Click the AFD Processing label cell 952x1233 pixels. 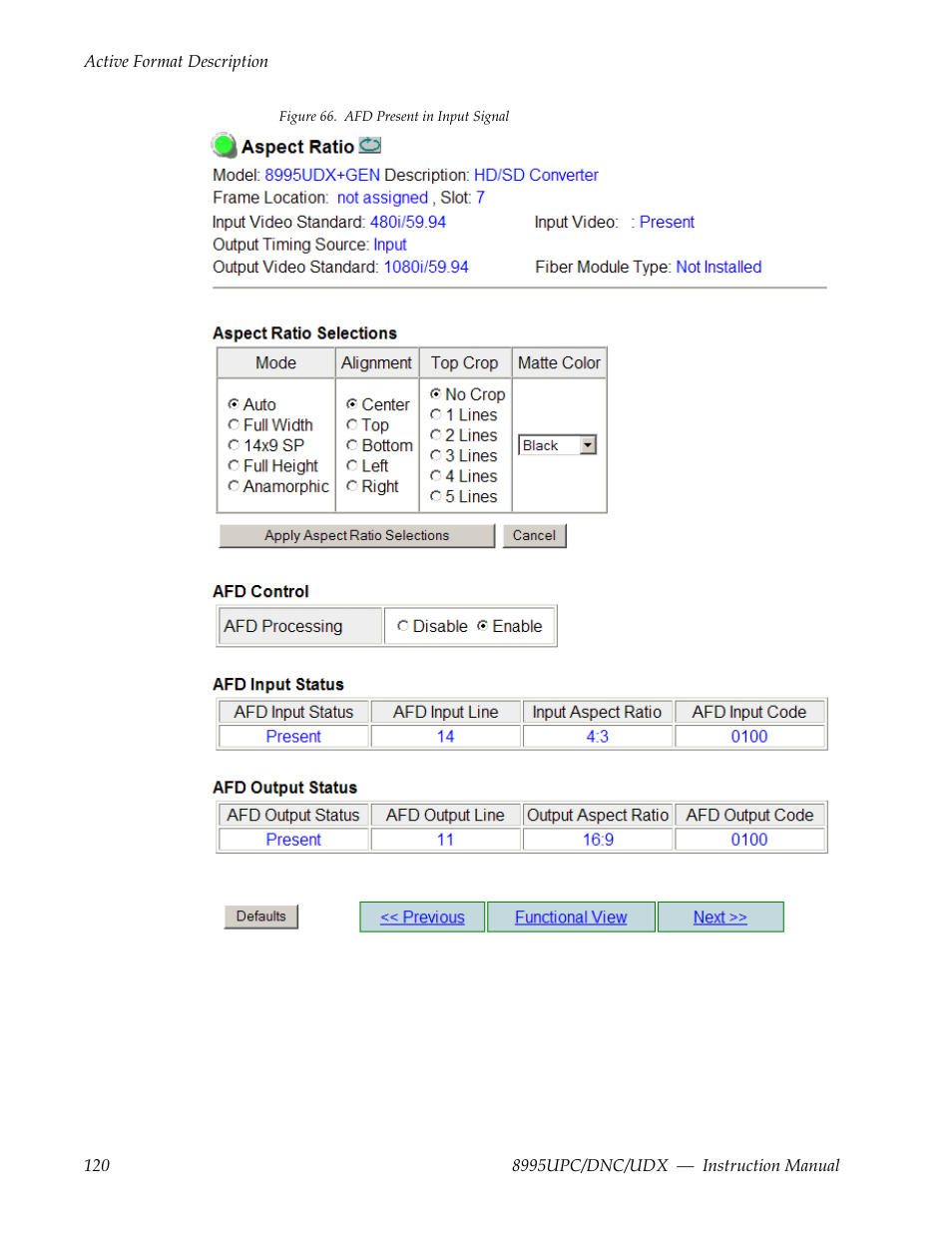(299, 626)
